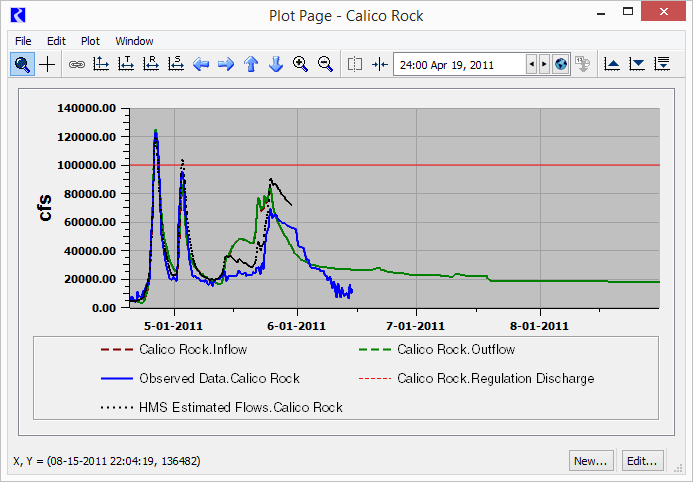The height and width of the screenshot is (482, 693).
Task: Click the down-triangle legend position icon
Action: pyautogui.click(x=637, y=65)
